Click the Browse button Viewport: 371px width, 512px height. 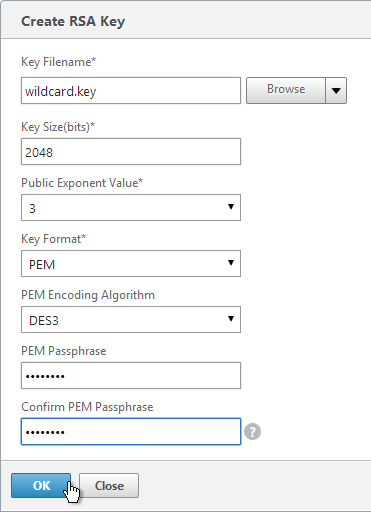point(286,90)
